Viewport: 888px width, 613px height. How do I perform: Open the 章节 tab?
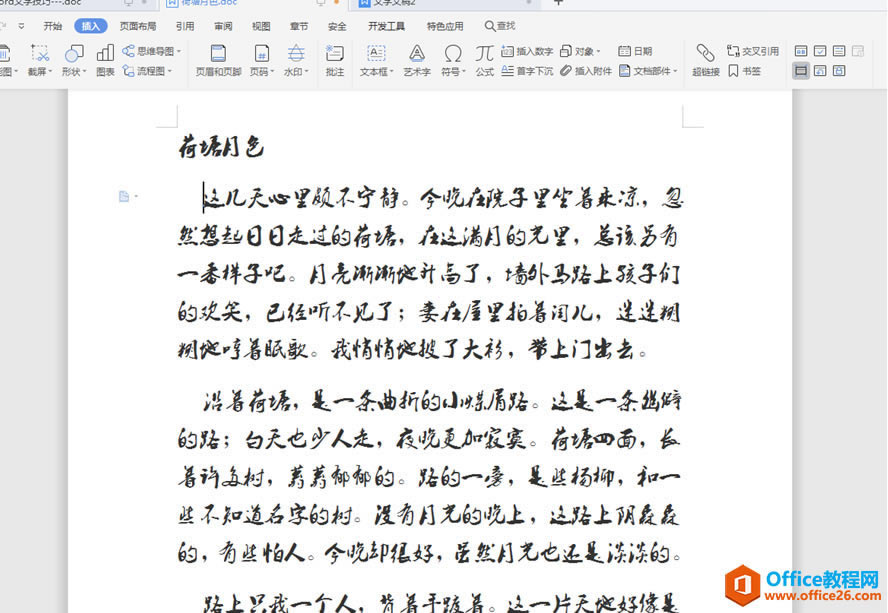click(x=299, y=26)
